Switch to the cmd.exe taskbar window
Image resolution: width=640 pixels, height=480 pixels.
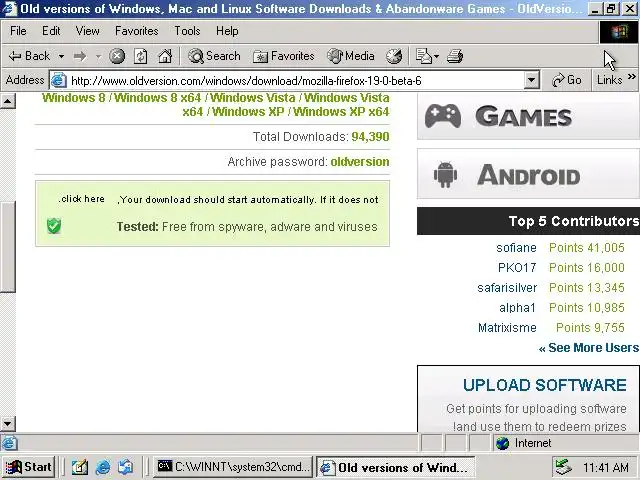coord(233,467)
